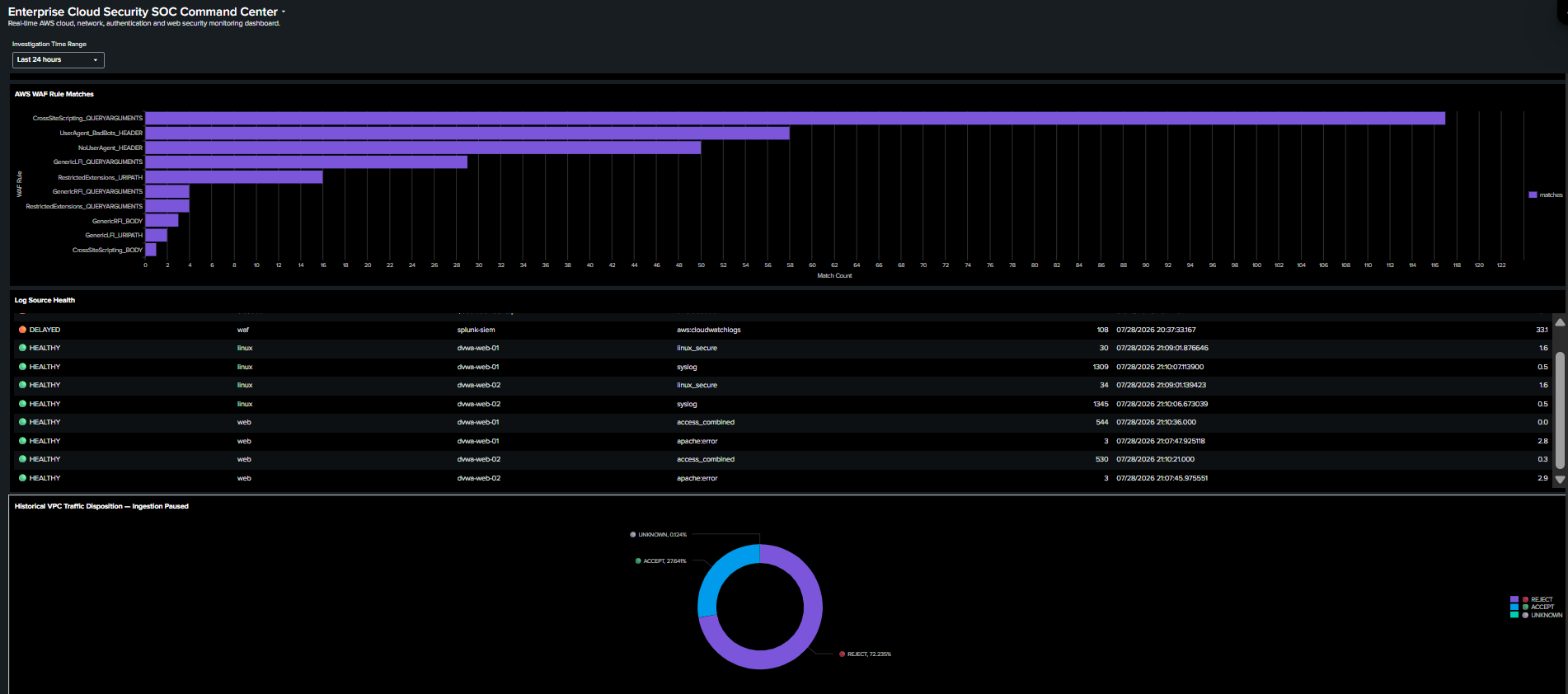1568x694 pixels.
Task: Click the DELAYED status text
Action: (45, 330)
